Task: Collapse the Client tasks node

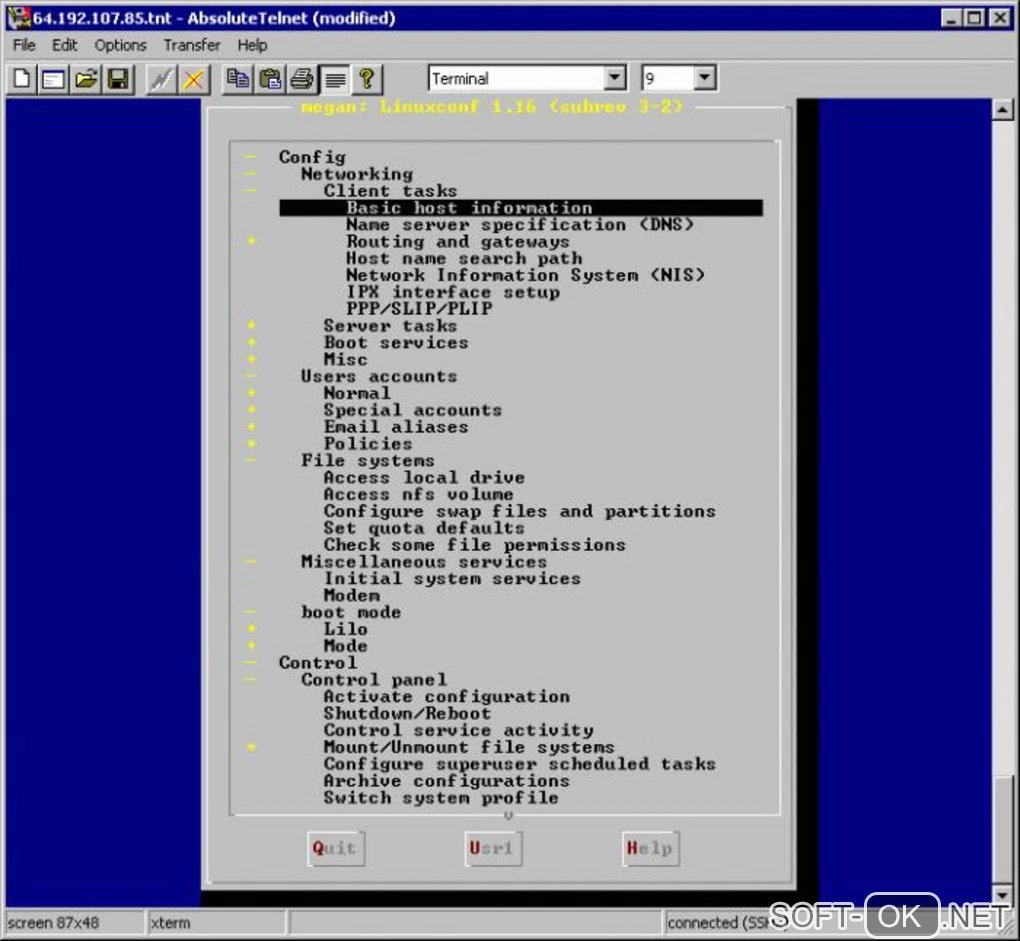Action: 250,191
